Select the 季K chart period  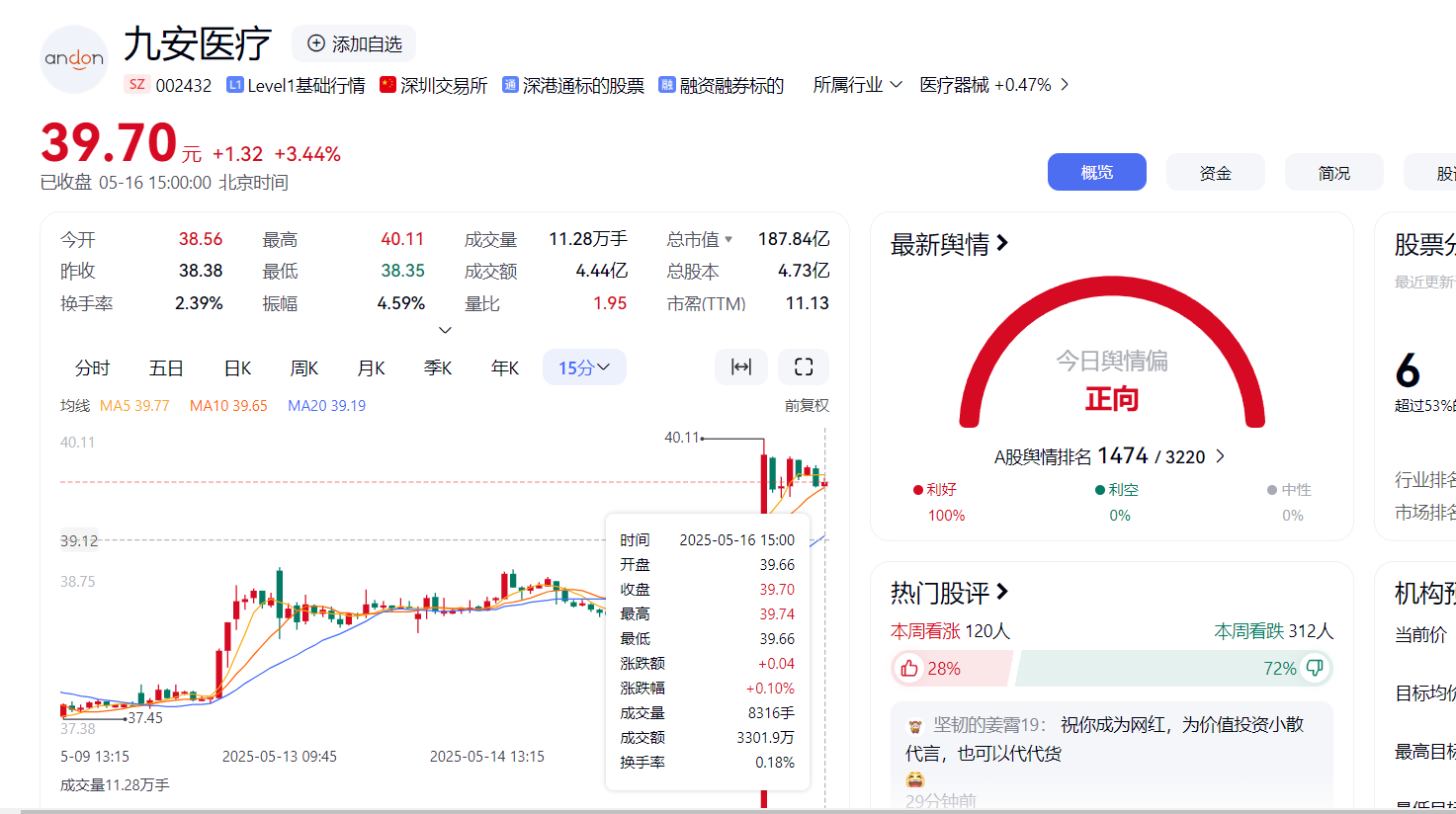tap(438, 367)
